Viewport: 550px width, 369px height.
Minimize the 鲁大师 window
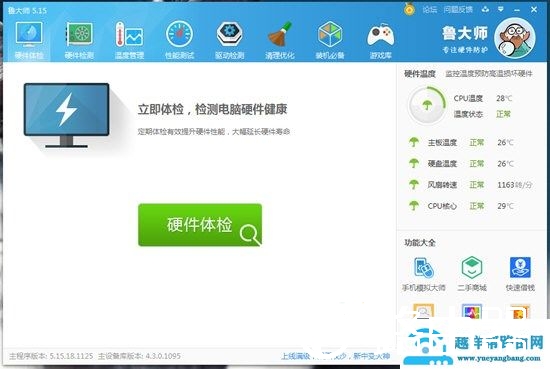click(x=517, y=10)
